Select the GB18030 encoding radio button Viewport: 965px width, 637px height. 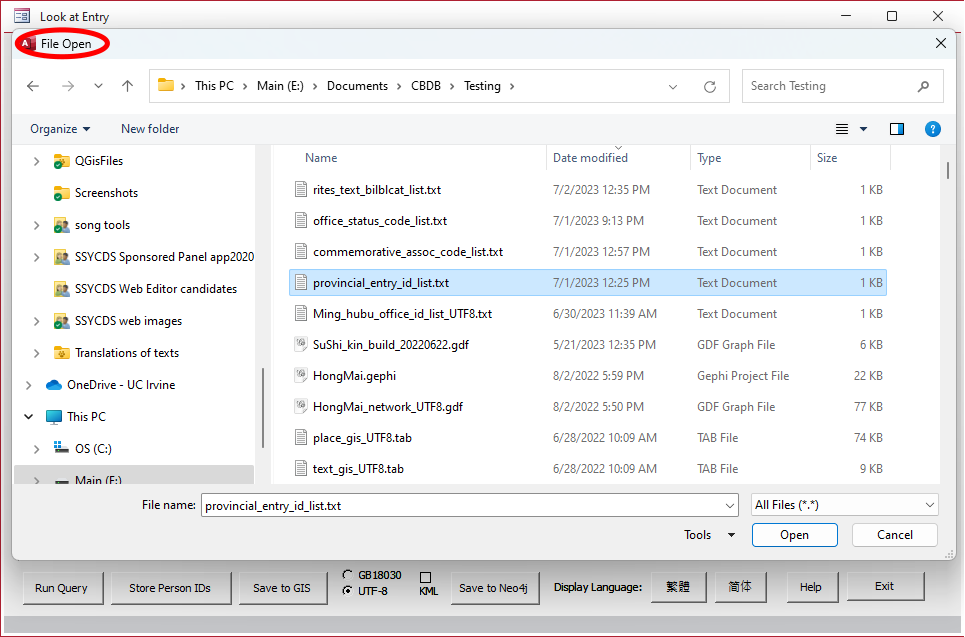tap(347, 575)
